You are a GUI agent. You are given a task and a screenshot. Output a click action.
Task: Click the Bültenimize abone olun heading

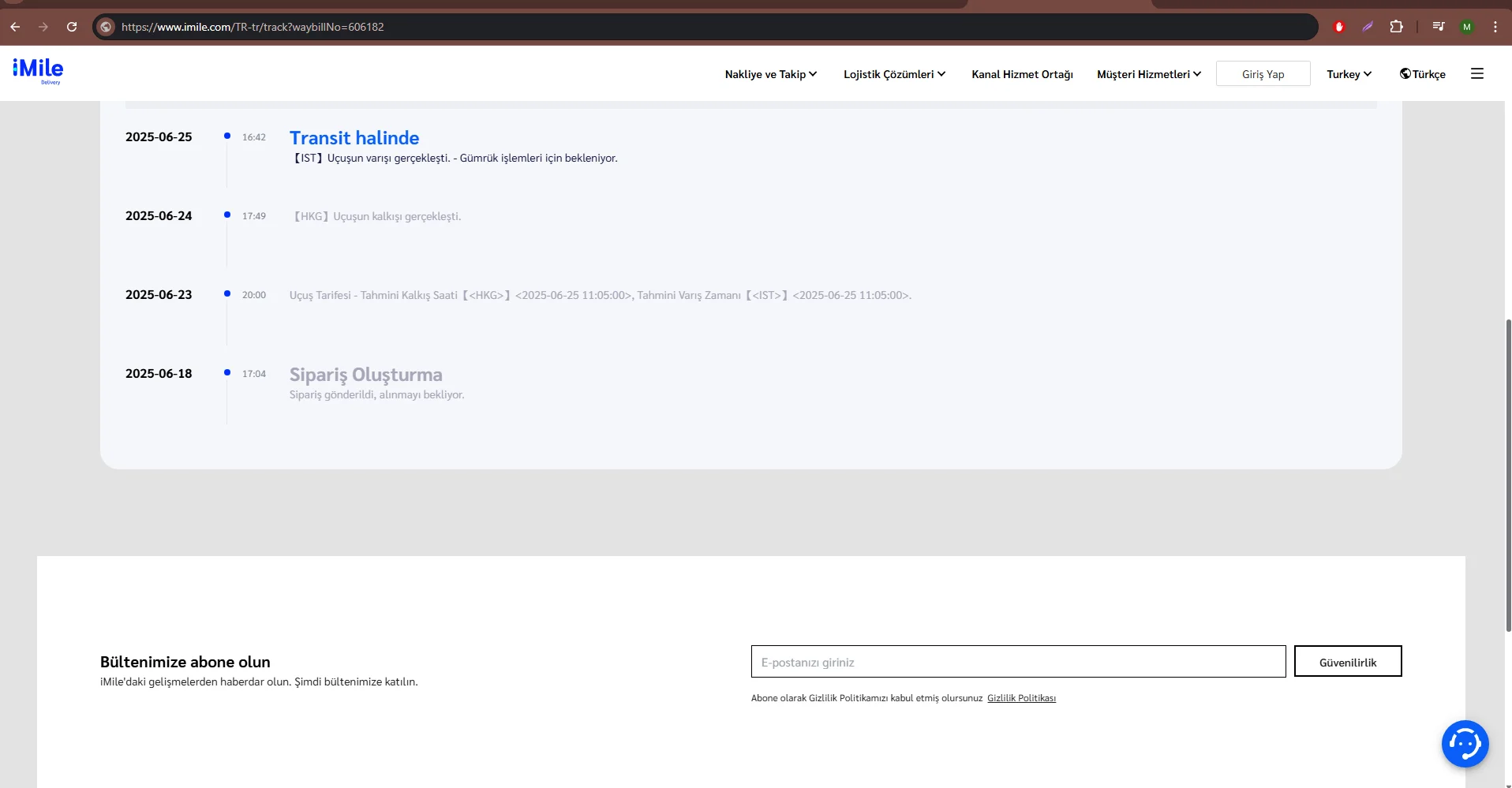coord(185,662)
